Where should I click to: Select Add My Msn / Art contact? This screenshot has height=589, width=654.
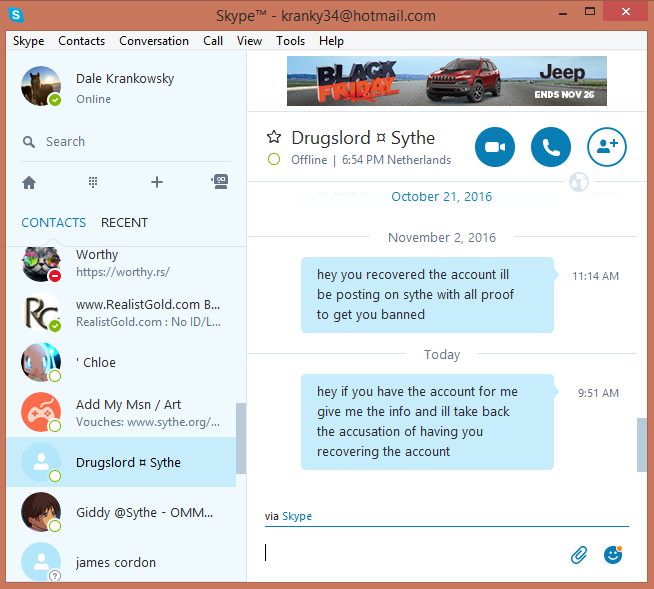(121, 413)
